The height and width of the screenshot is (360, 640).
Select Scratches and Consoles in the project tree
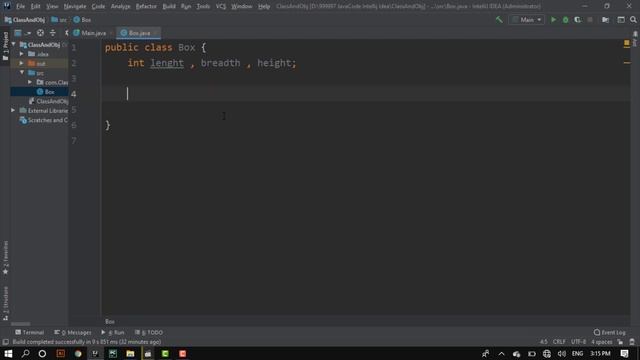click(x=44, y=120)
